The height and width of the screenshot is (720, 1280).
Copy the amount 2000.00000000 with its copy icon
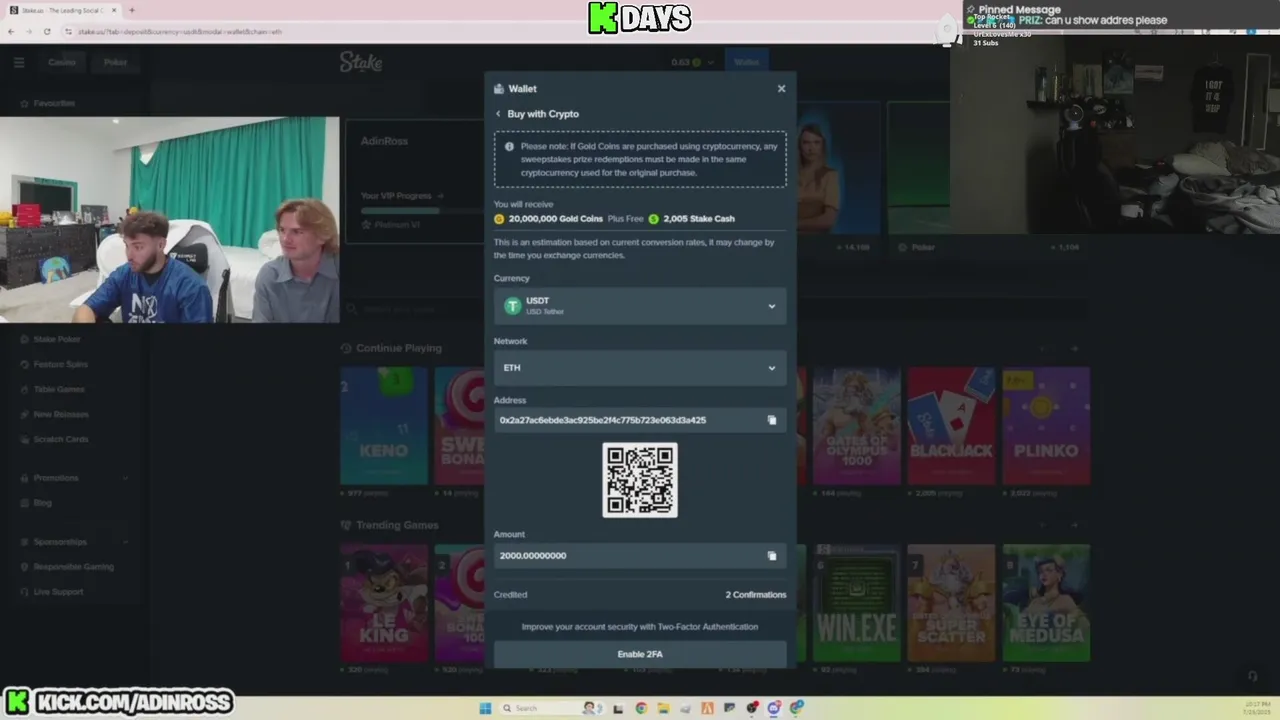pos(771,556)
